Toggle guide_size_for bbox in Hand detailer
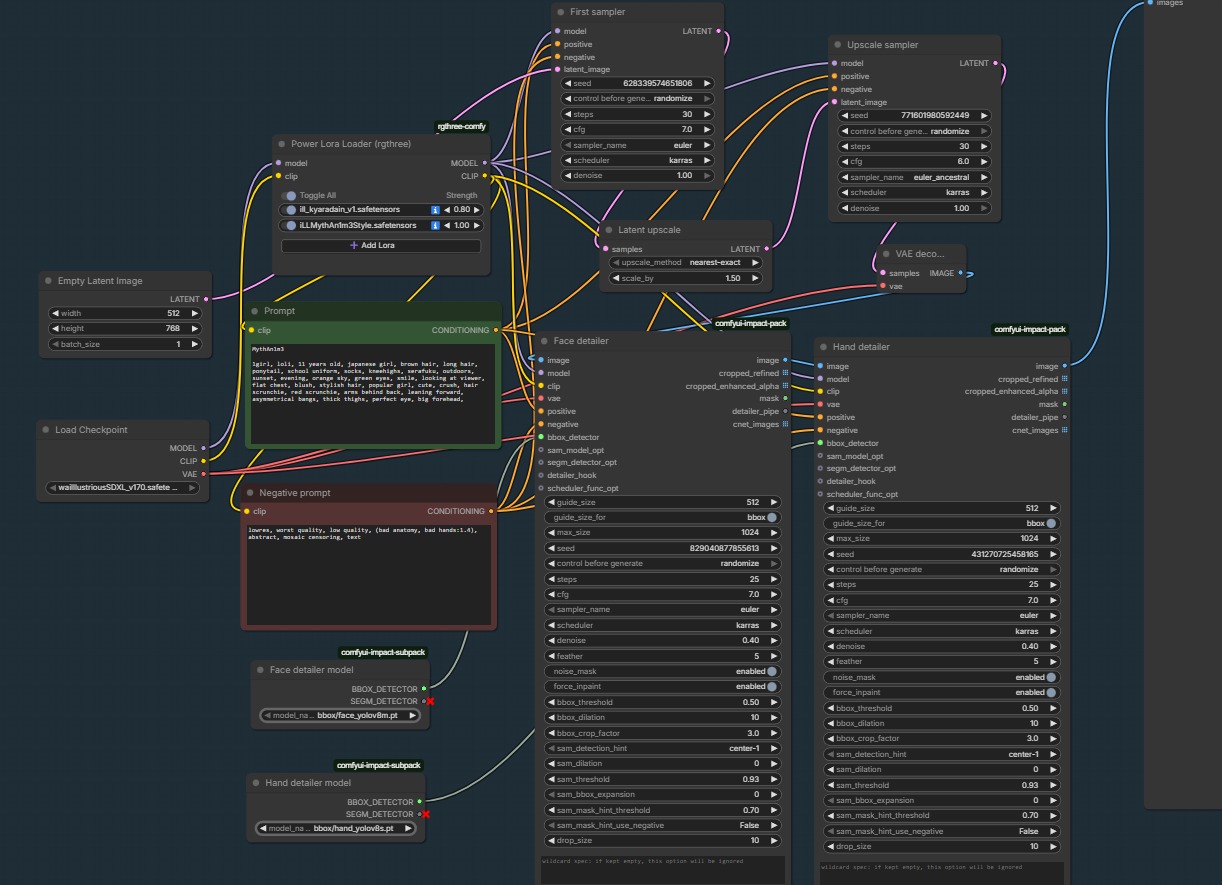Image resolution: width=1222 pixels, height=885 pixels. click(1051, 523)
